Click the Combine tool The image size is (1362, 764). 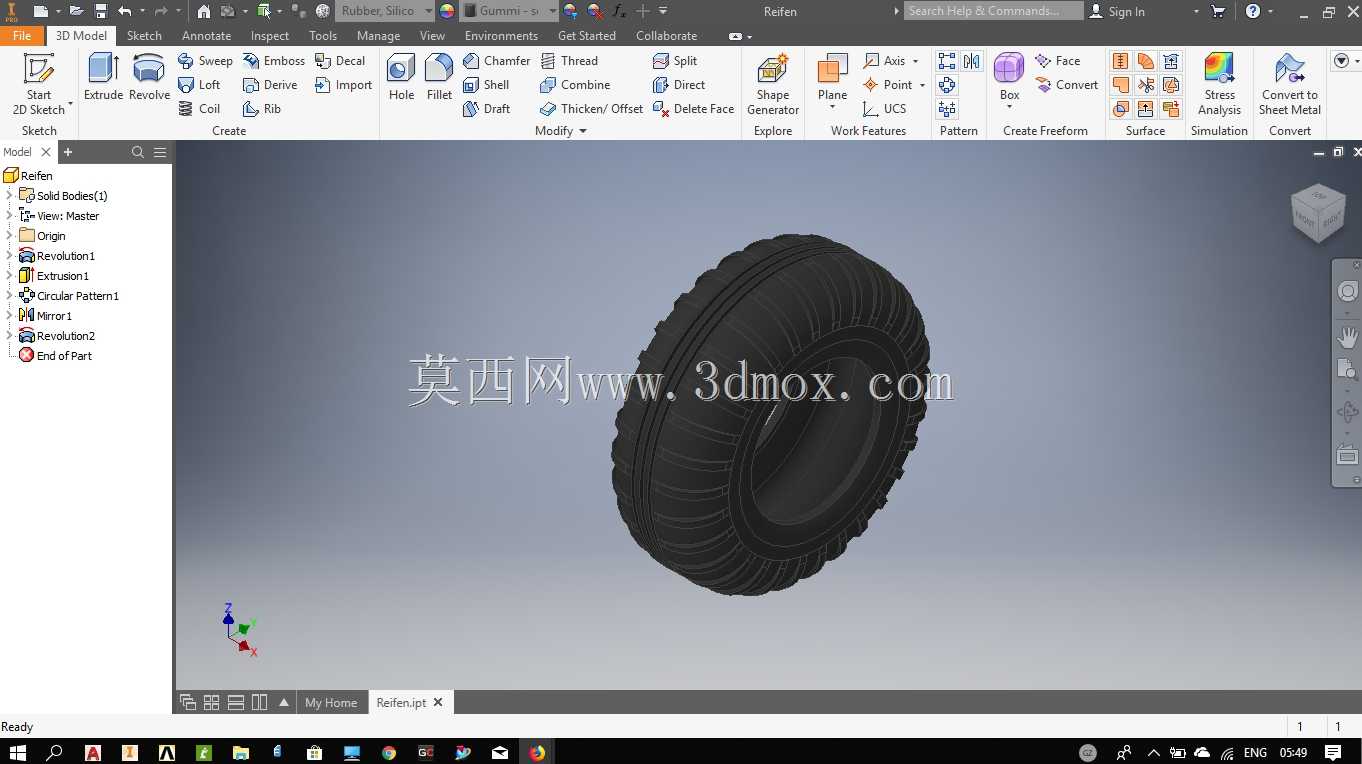point(575,85)
